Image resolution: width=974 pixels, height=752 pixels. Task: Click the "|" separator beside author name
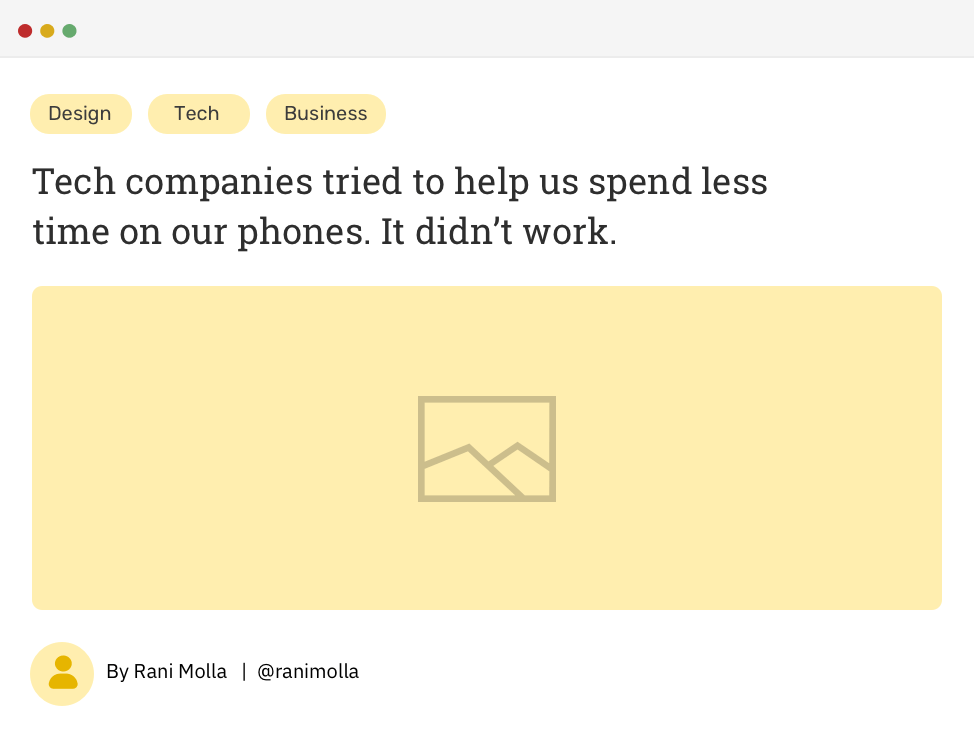coord(243,672)
